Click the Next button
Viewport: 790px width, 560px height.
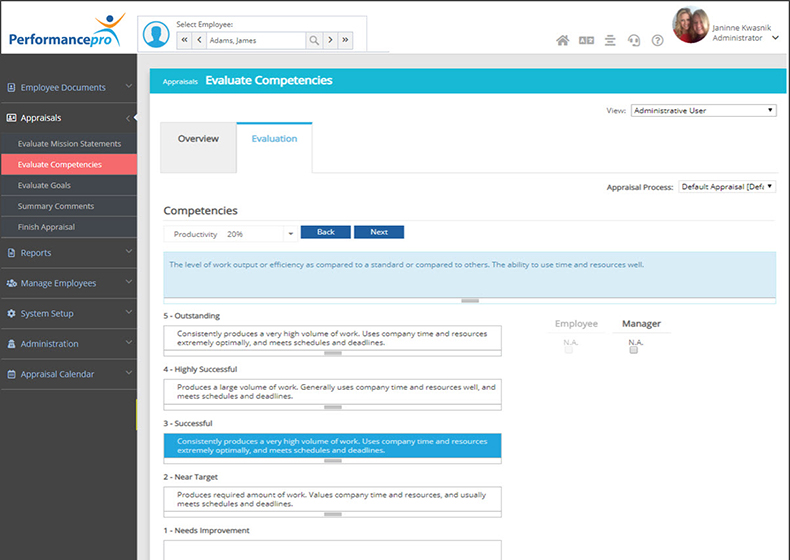point(379,232)
